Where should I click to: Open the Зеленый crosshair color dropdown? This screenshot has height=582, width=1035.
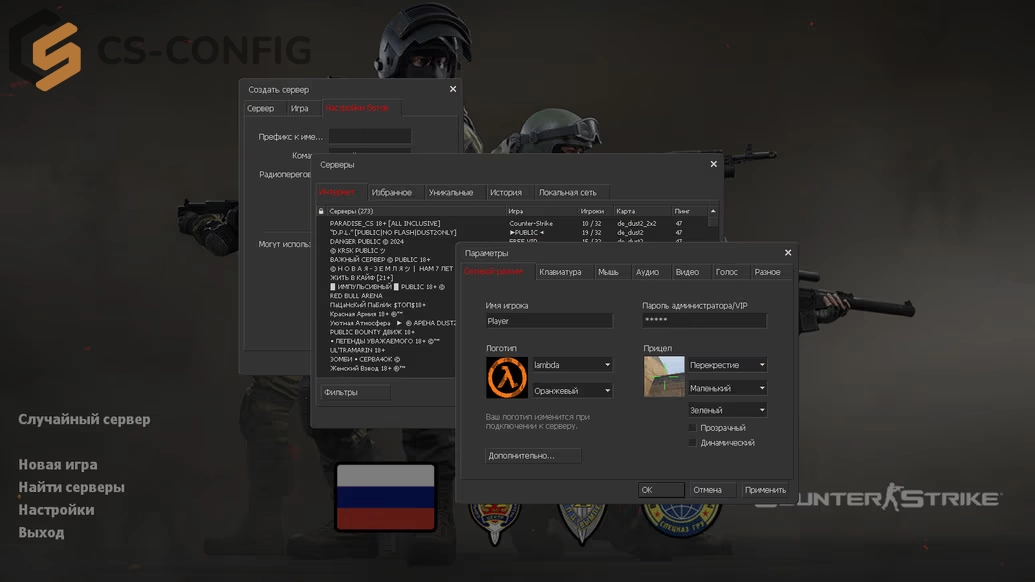(x=727, y=410)
